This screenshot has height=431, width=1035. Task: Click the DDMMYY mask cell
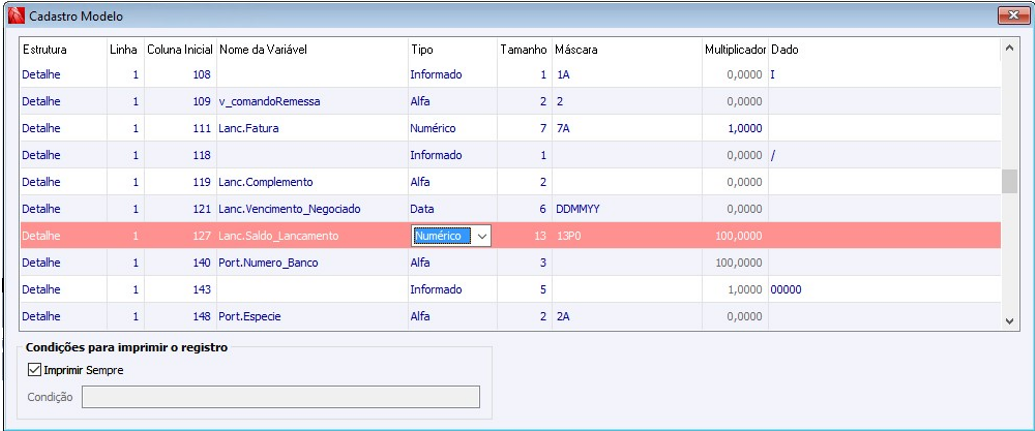coord(628,209)
